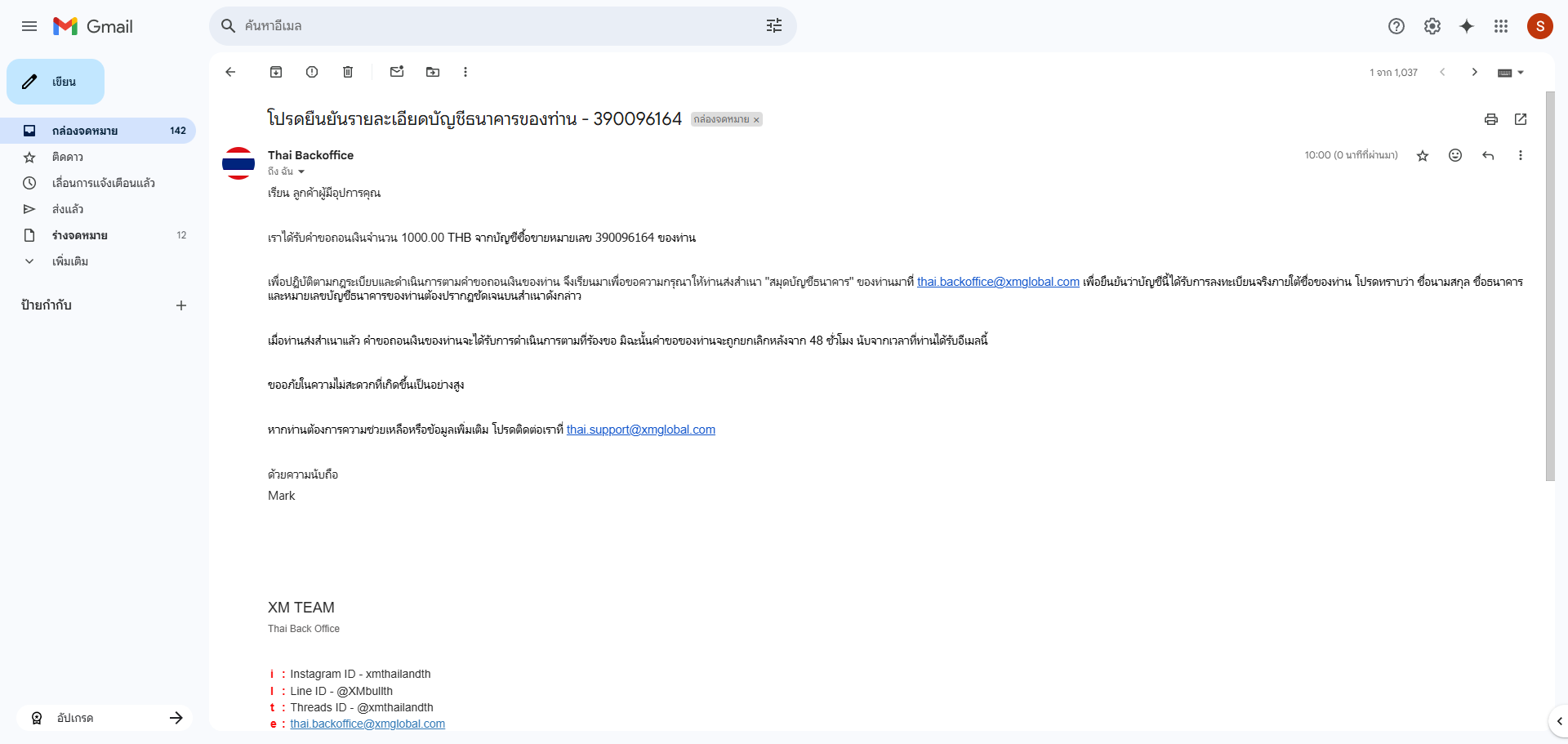The width and height of the screenshot is (1568, 744).
Task: Open the Google apps grid
Action: pyautogui.click(x=1501, y=26)
